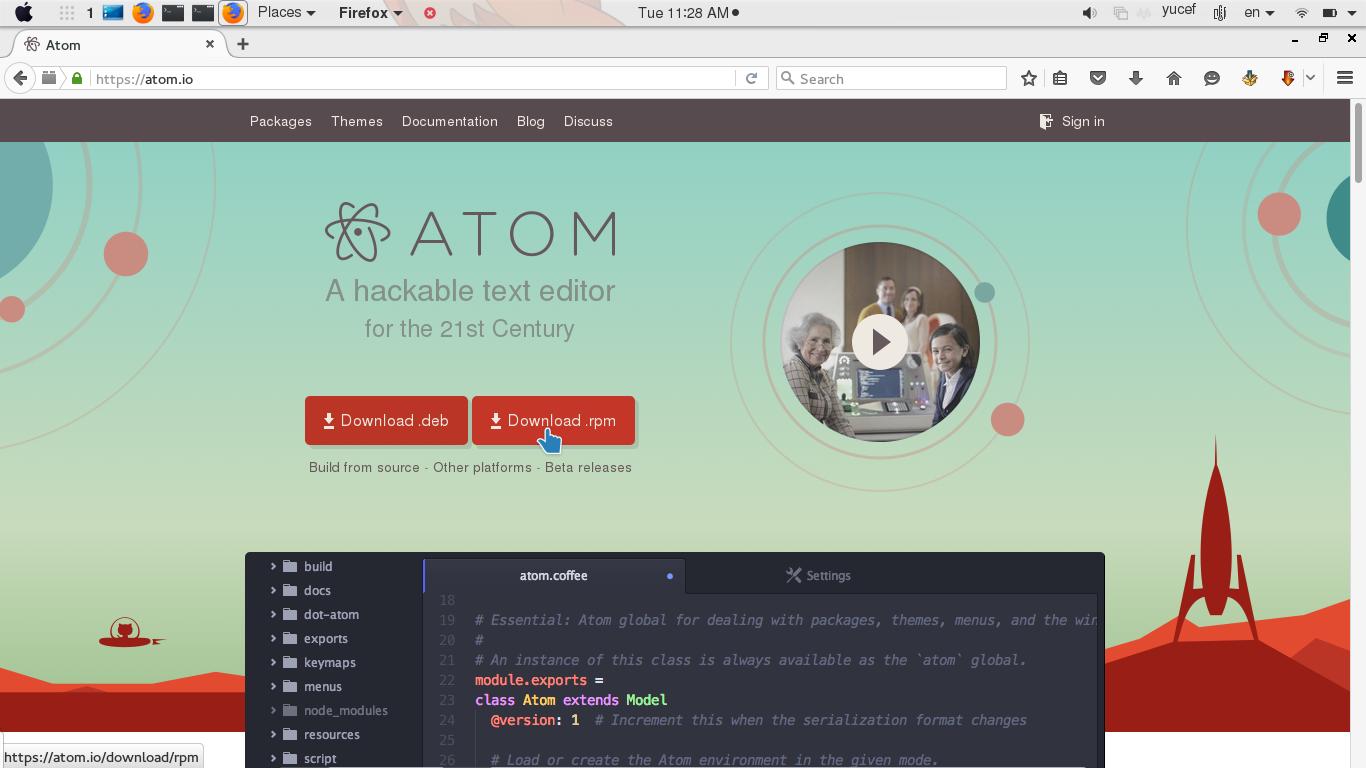Open Pocket using its toolbar icon
Image resolution: width=1366 pixels, height=768 pixels.
click(x=1098, y=78)
